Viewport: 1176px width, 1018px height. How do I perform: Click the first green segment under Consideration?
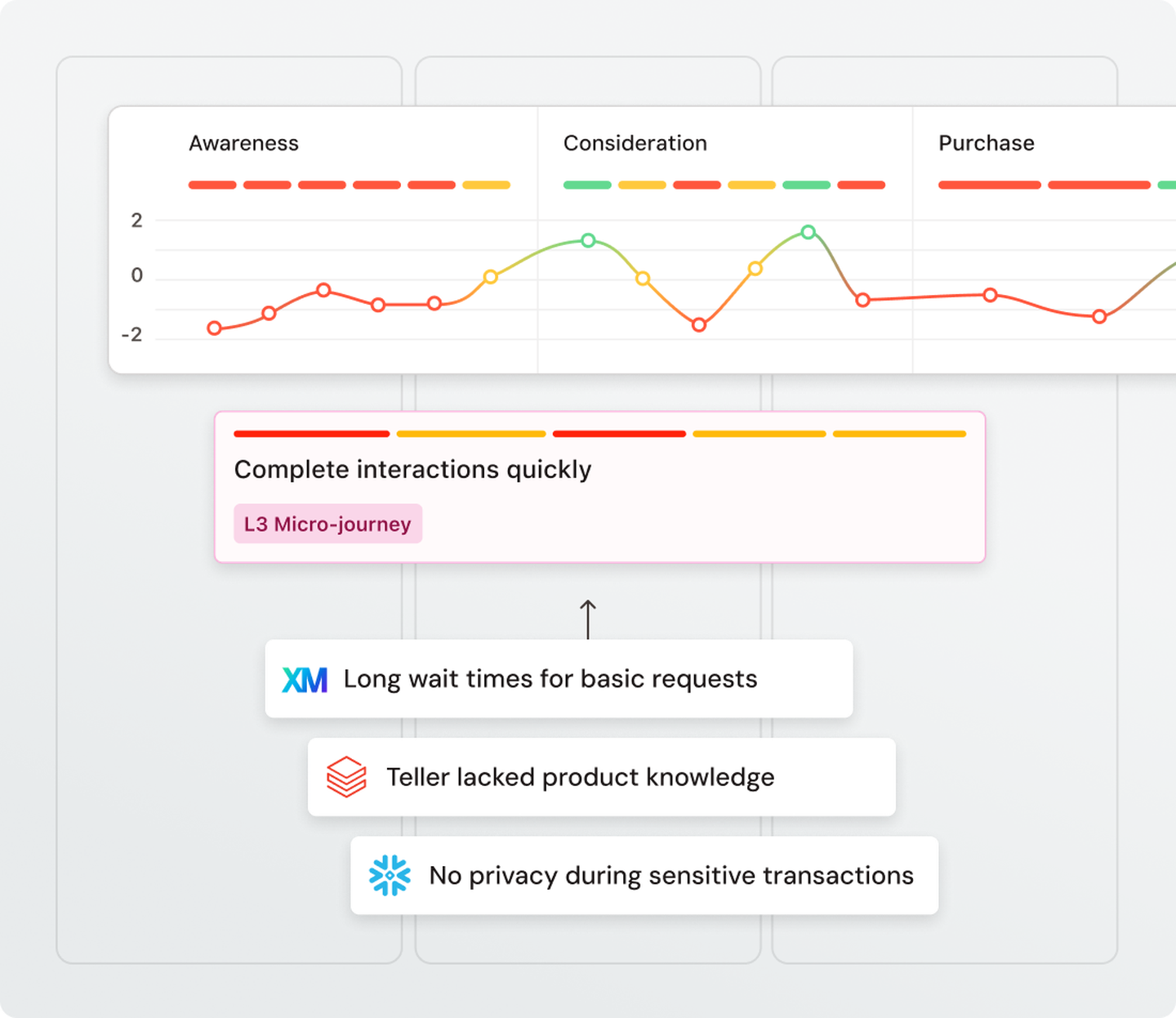pyautogui.click(x=587, y=185)
